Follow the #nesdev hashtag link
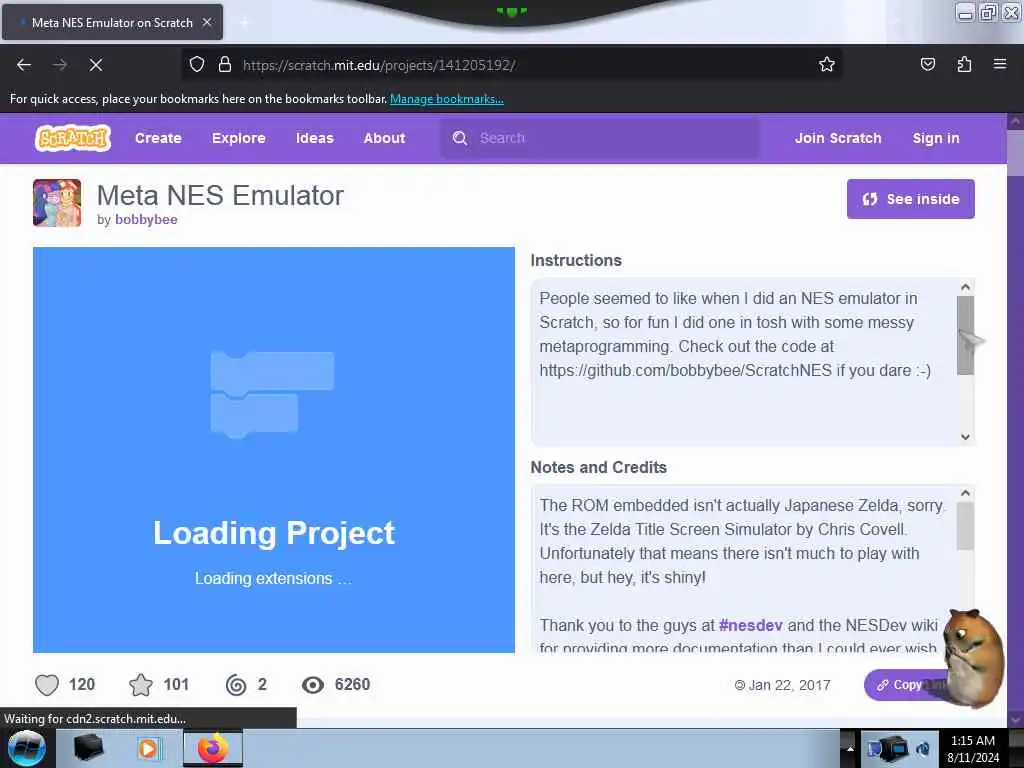Screen dimensions: 1024x768 click(750, 625)
